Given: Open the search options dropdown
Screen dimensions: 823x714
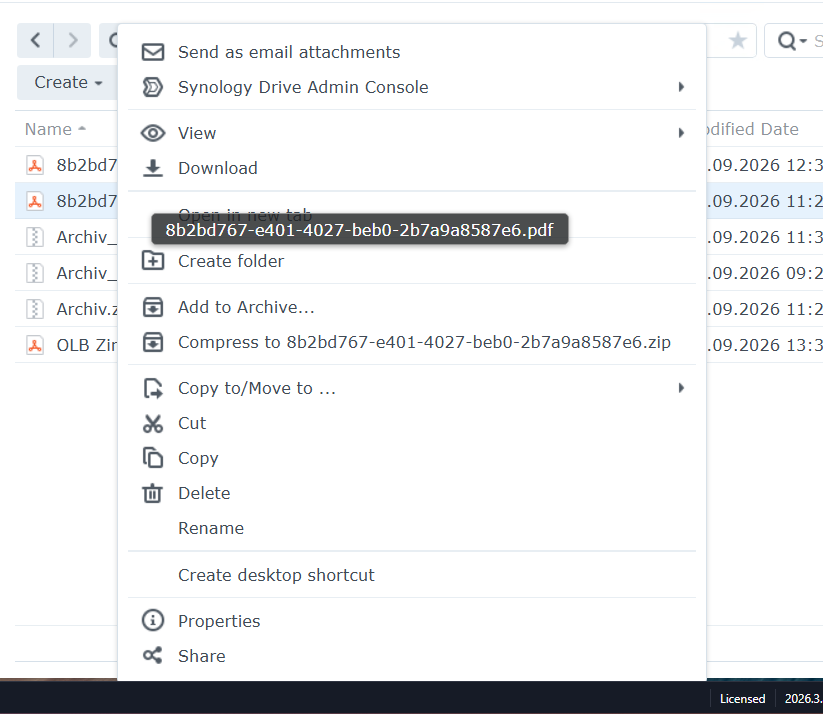Looking at the screenshot, I should click(x=792, y=40).
